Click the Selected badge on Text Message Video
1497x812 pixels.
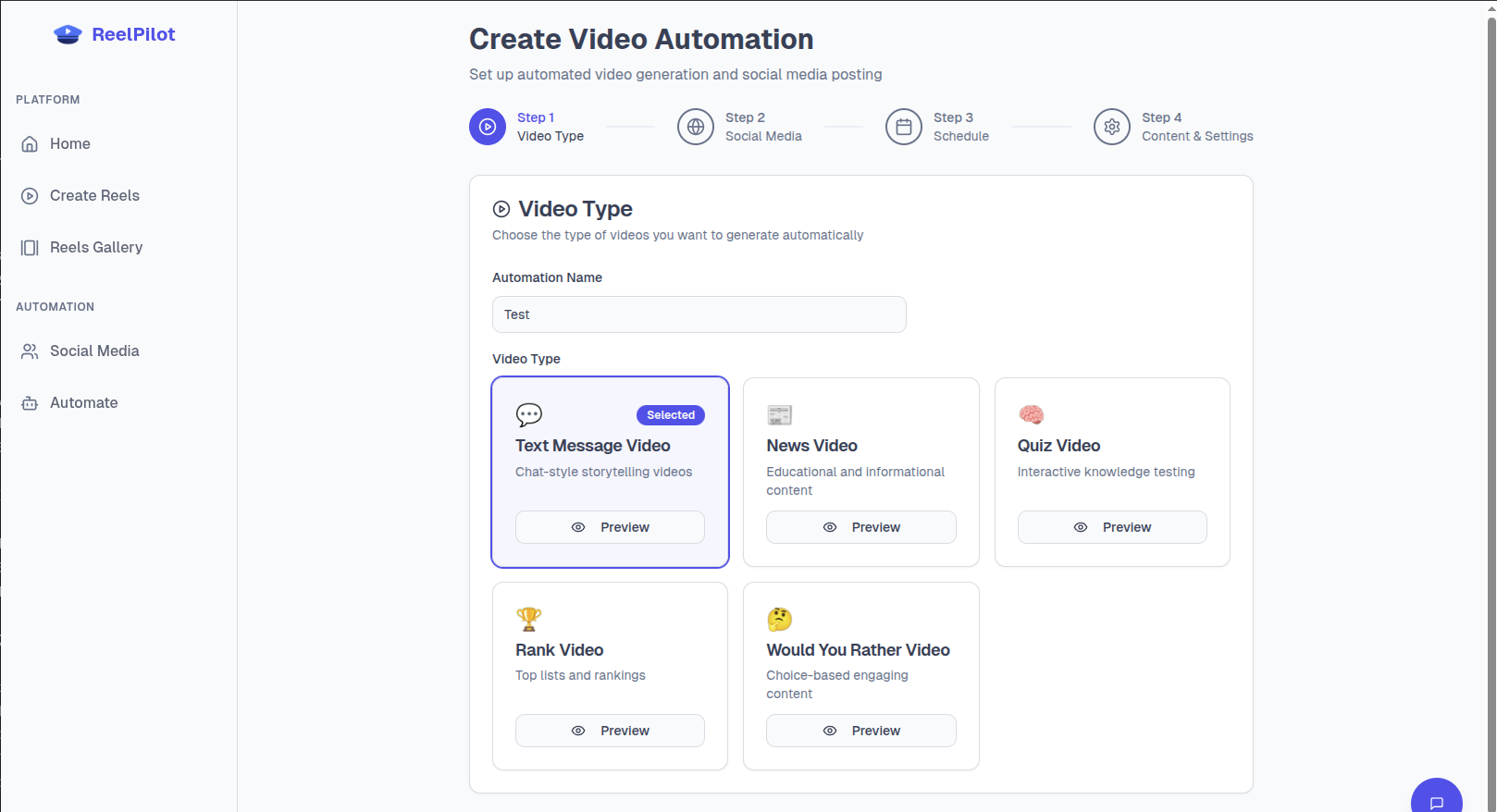pos(671,415)
